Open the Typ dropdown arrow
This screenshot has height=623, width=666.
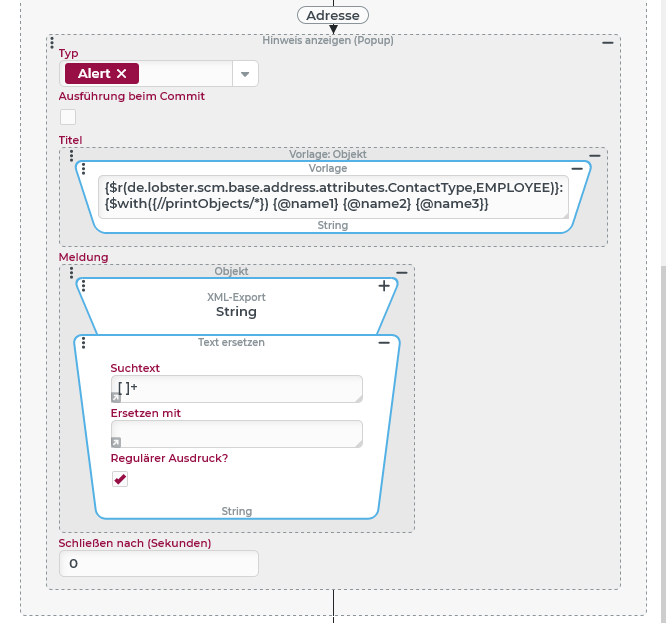coord(245,74)
